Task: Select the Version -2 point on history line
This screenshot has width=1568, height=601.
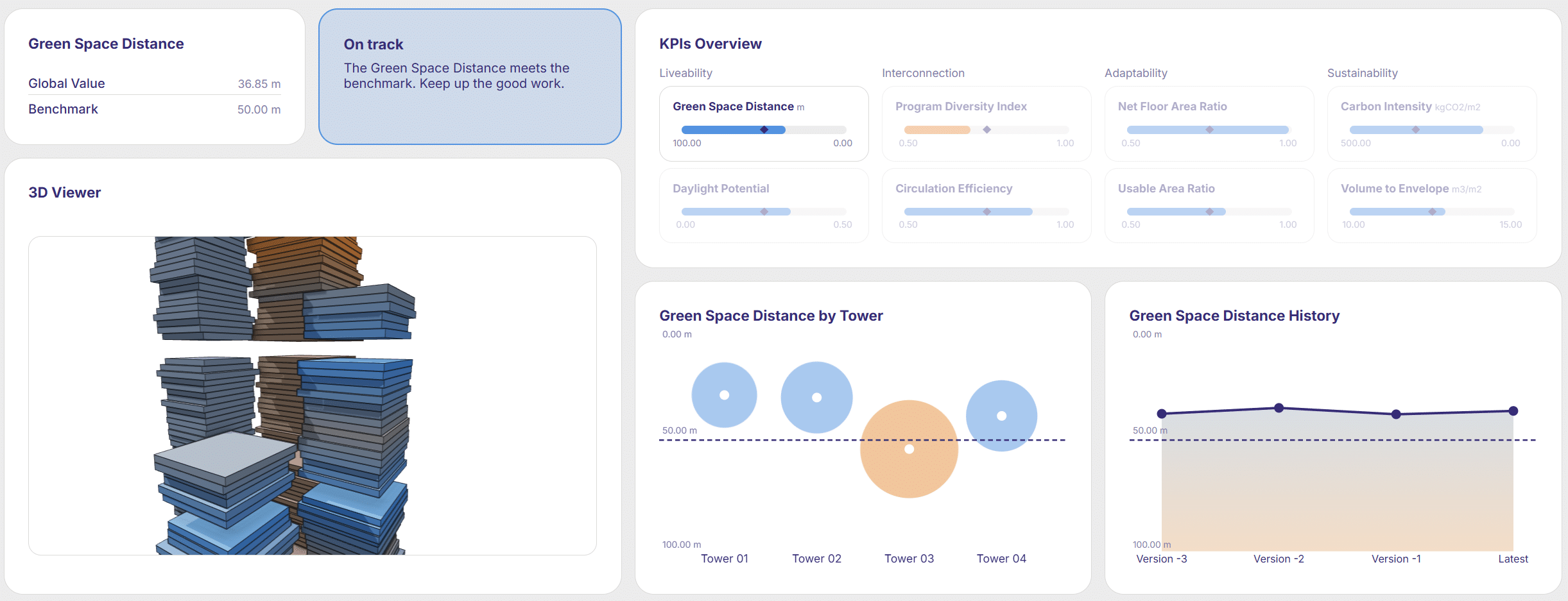Action: tap(1279, 408)
